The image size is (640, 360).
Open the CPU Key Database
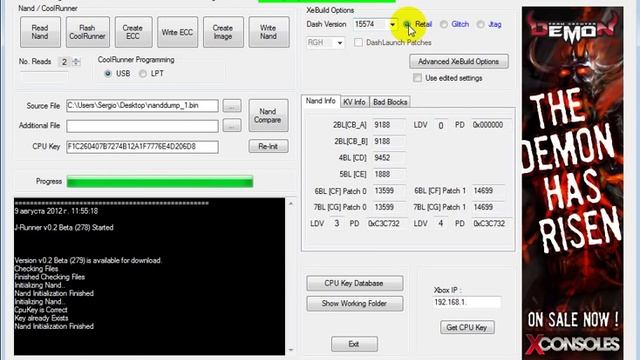pyautogui.click(x=354, y=283)
